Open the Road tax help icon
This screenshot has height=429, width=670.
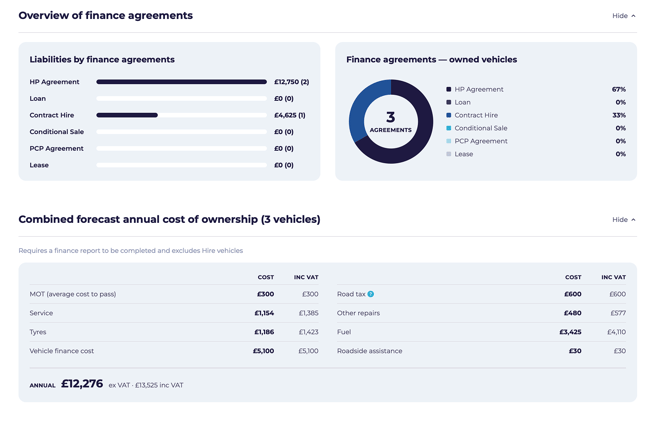370,294
